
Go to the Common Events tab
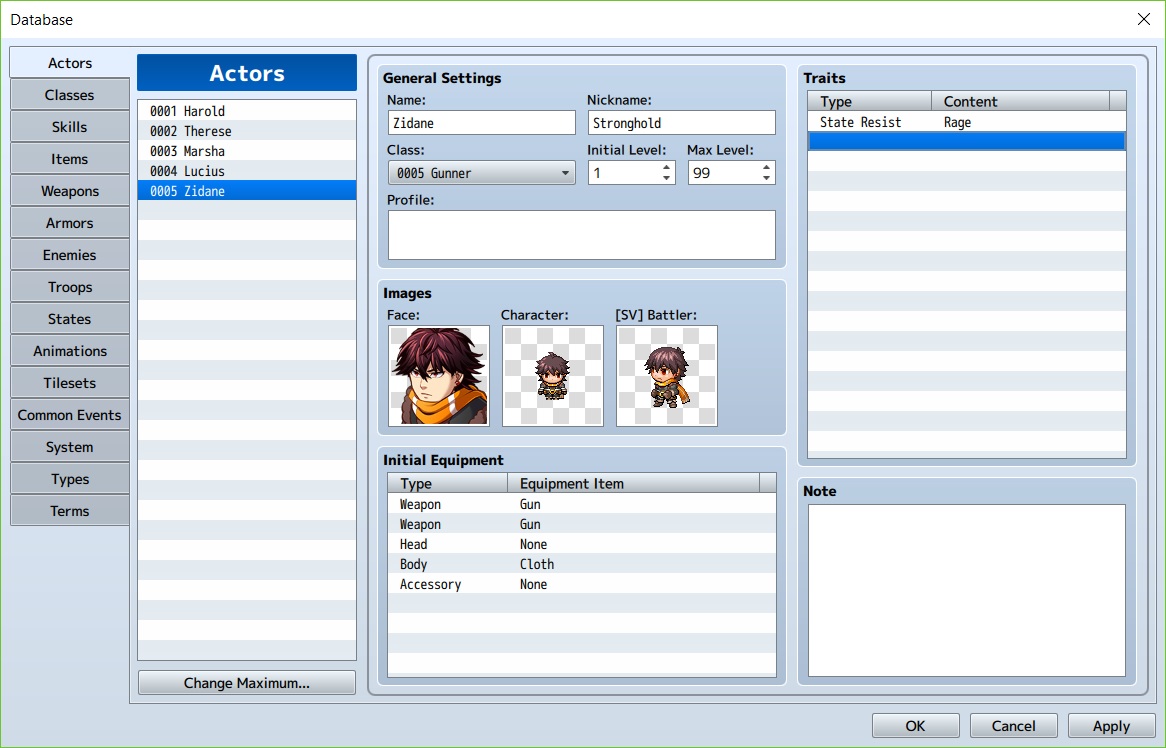click(70, 415)
